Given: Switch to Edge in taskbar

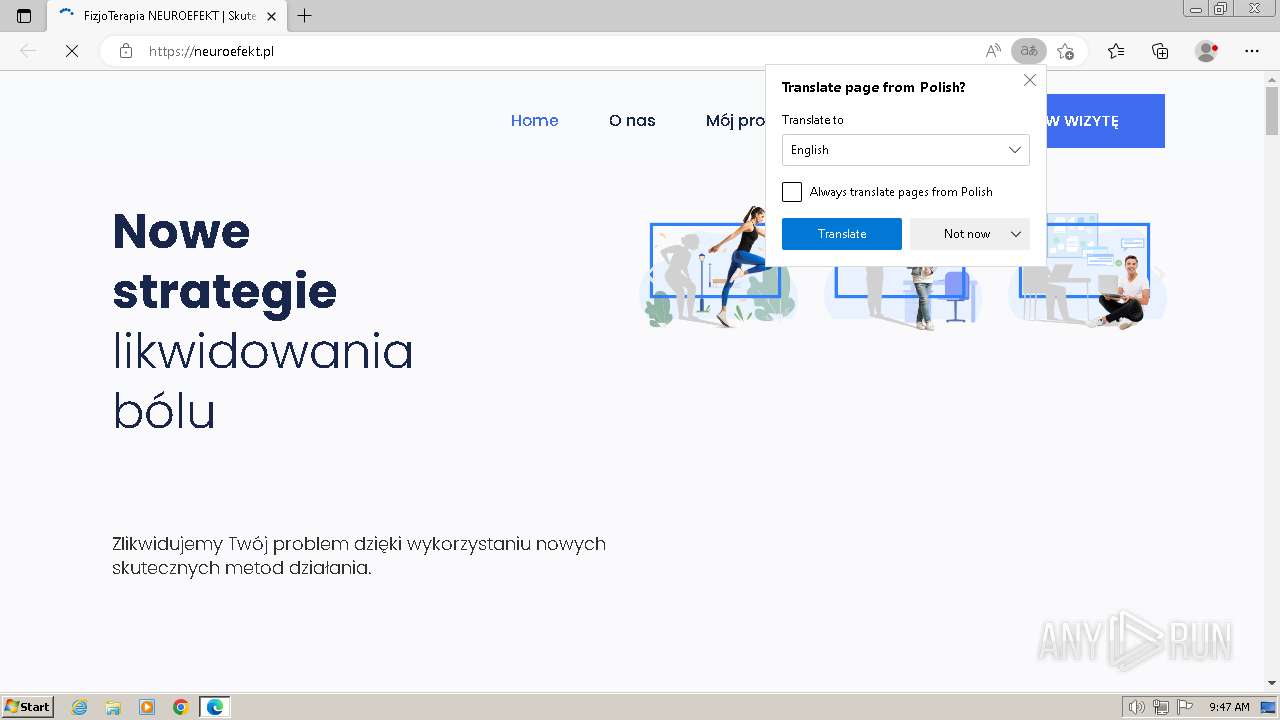Looking at the screenshot, I should tap(215, 707).
